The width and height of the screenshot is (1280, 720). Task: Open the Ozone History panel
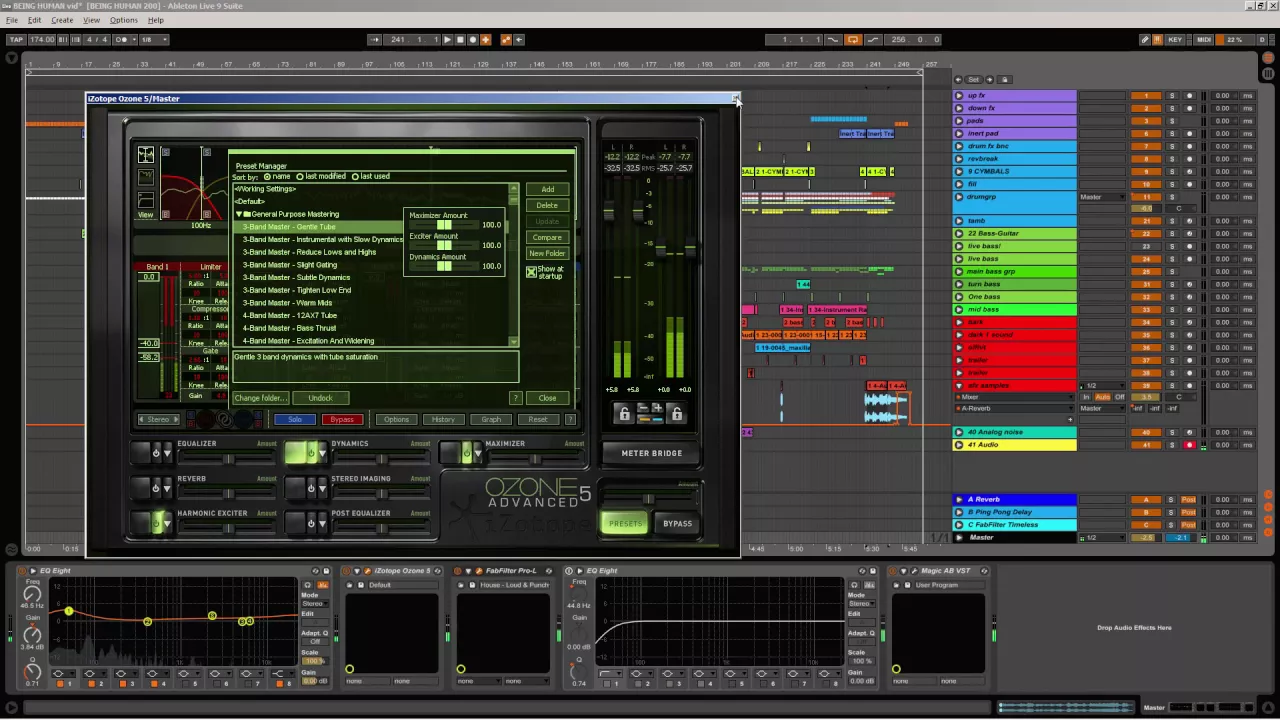tap(443, 420)
